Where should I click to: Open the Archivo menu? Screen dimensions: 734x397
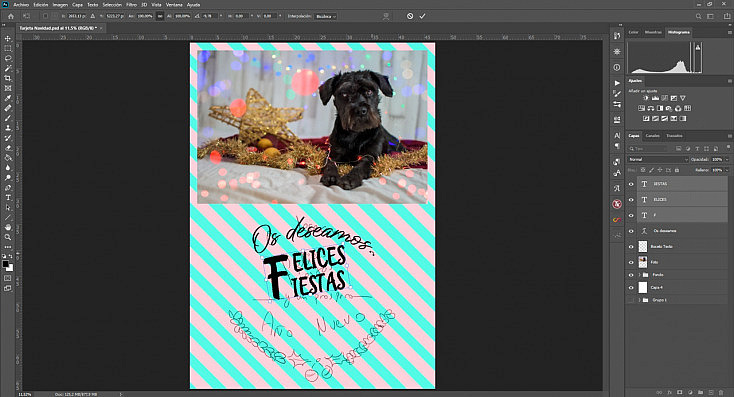(x=21, y=5)
